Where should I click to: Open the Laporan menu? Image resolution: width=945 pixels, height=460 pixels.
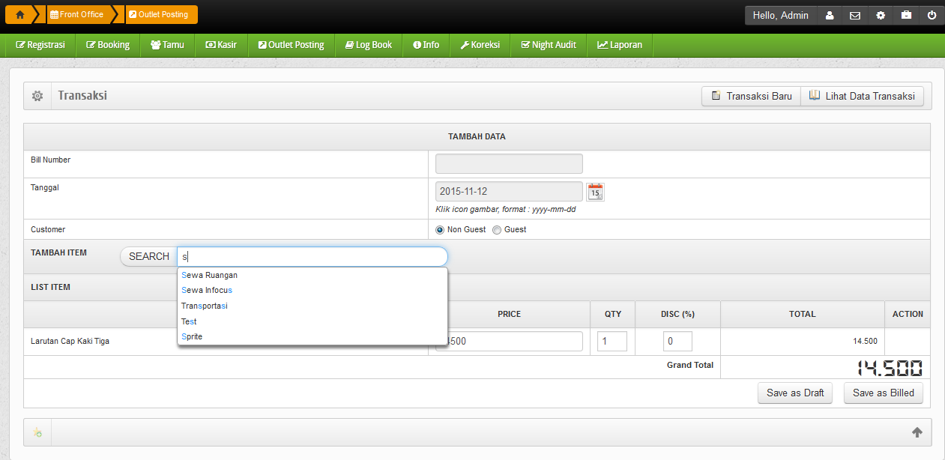coord(620,45)
